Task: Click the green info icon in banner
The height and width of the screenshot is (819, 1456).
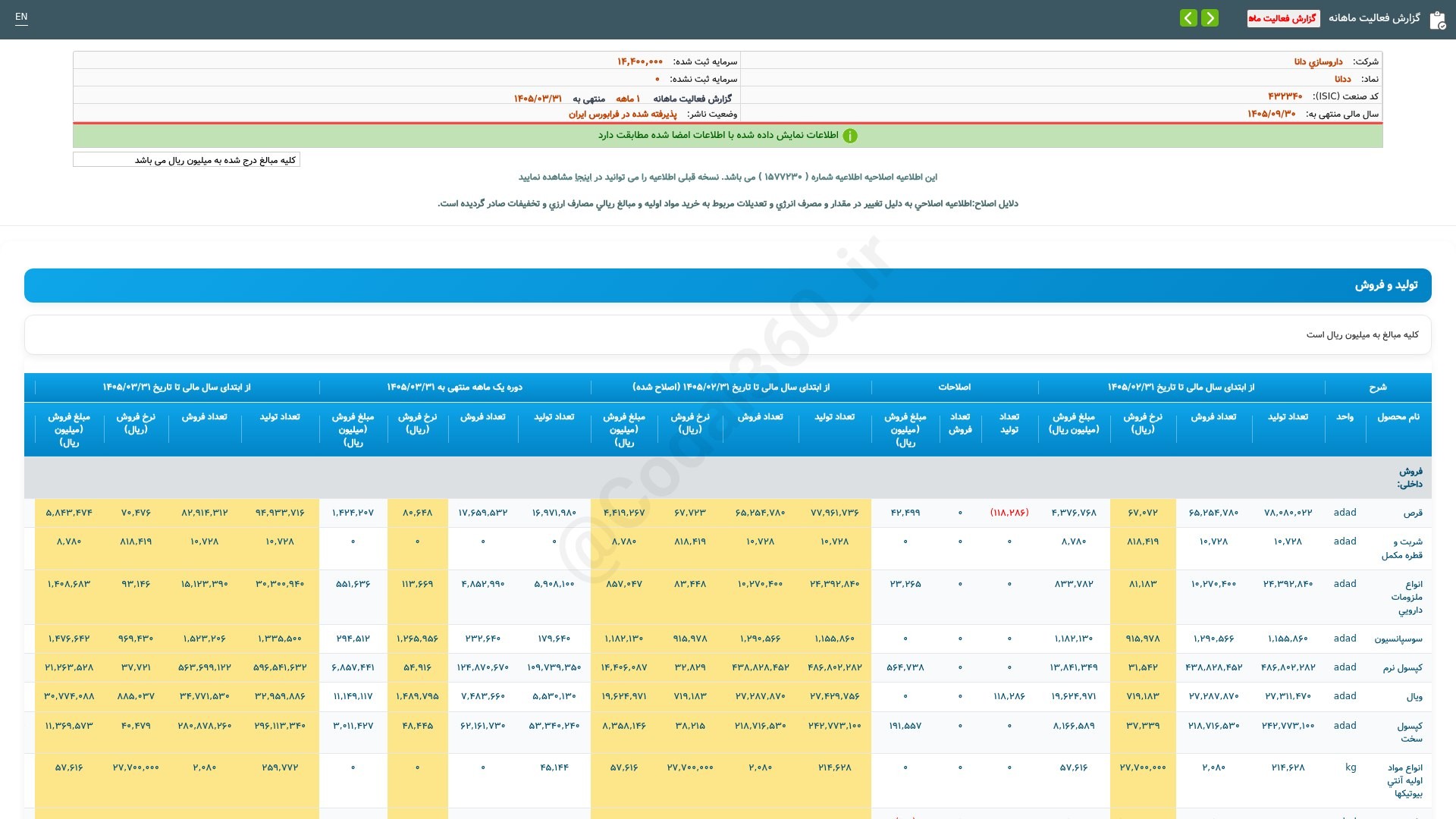Action: point(850,136)
